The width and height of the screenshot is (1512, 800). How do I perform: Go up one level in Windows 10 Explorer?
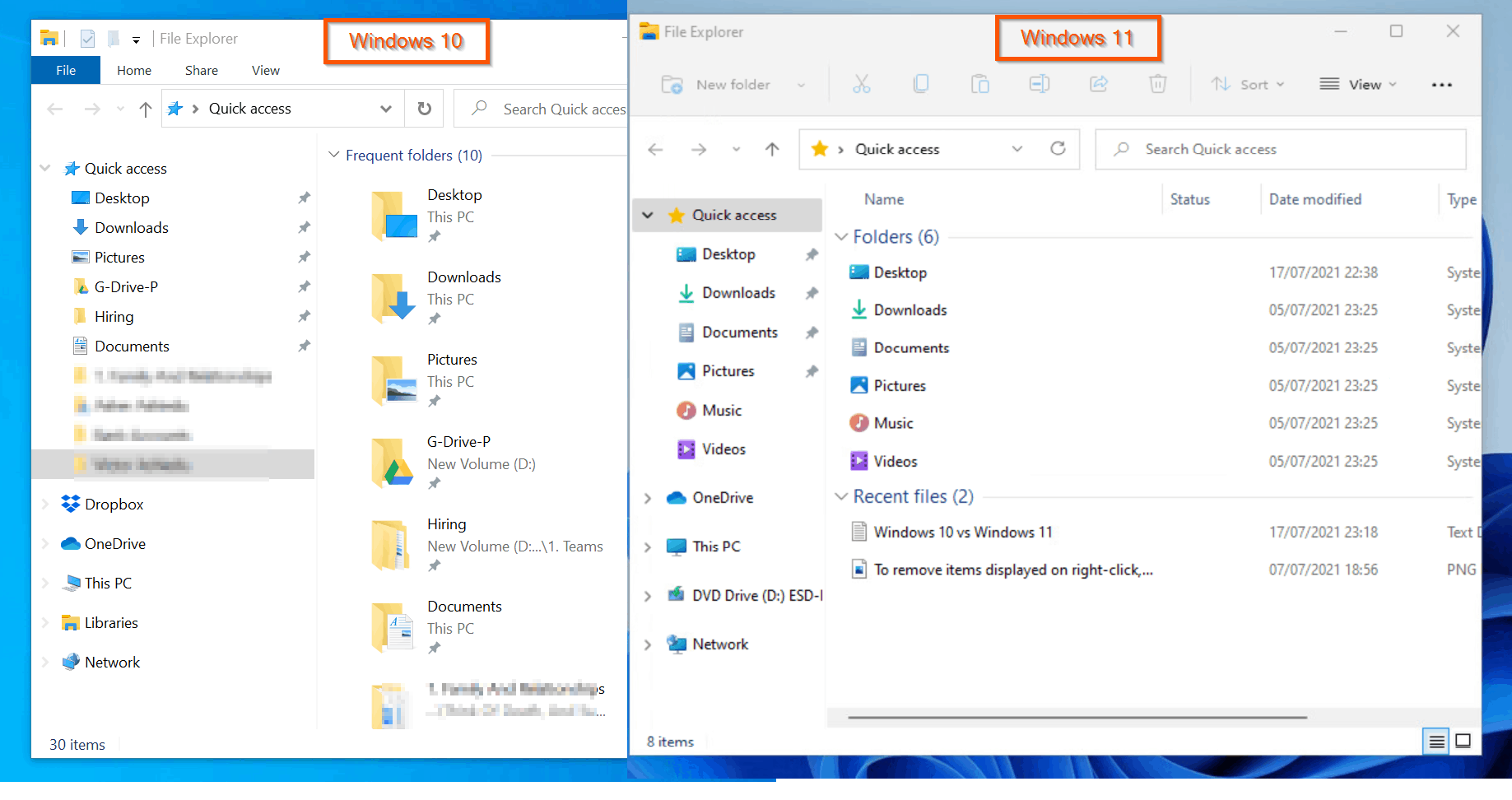(x=146, y=109)
